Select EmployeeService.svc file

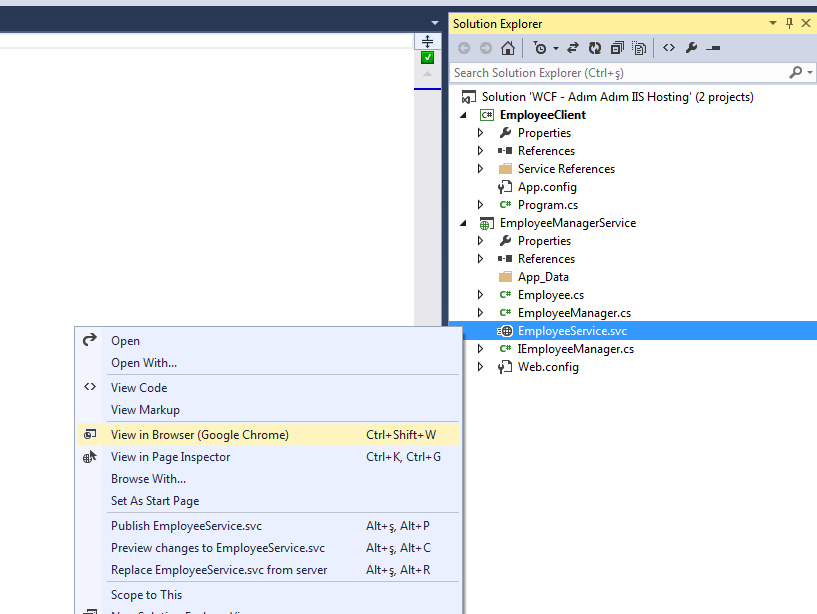[x=572, y=331]
